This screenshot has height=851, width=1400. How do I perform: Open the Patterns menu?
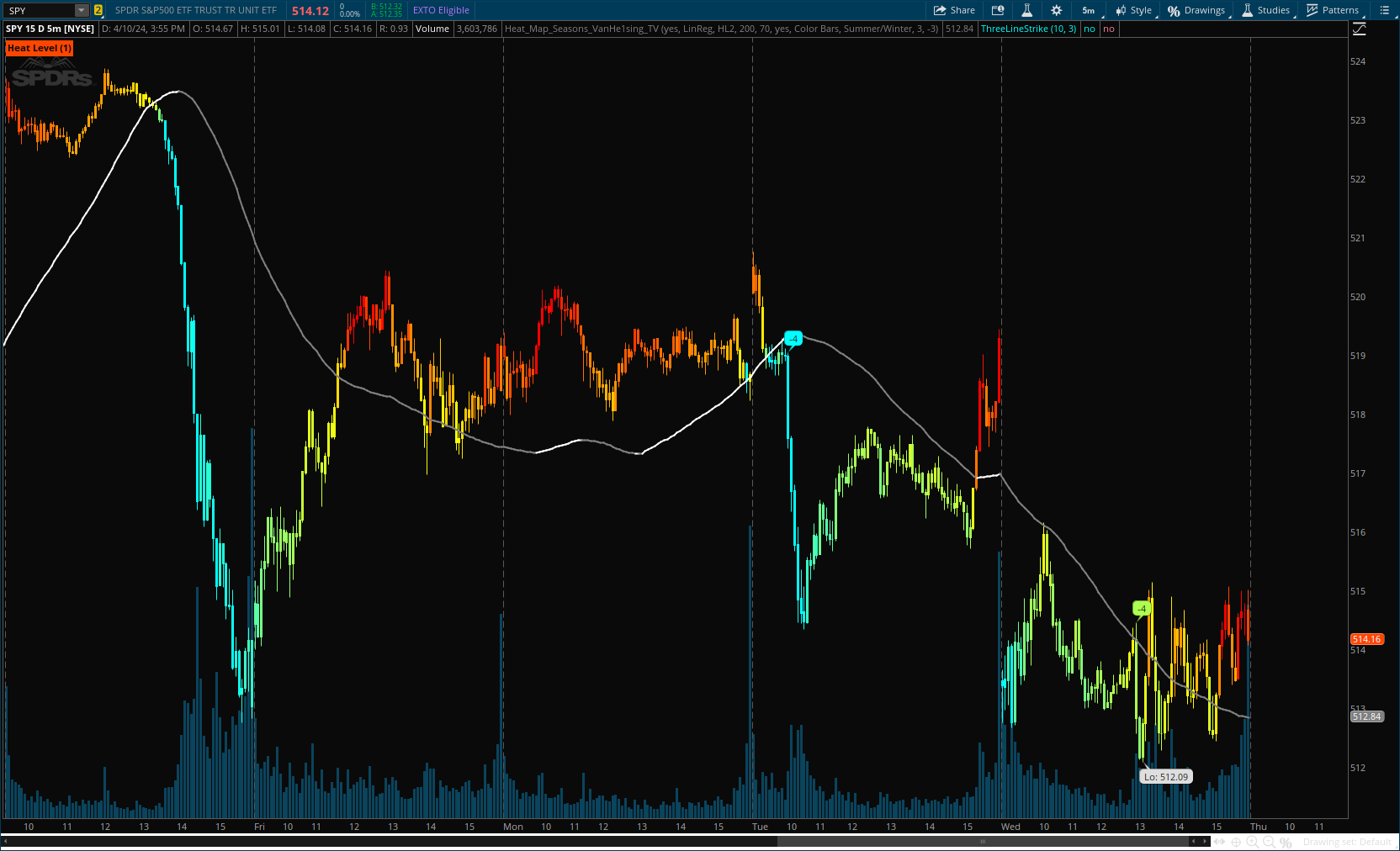[1333, 10]
